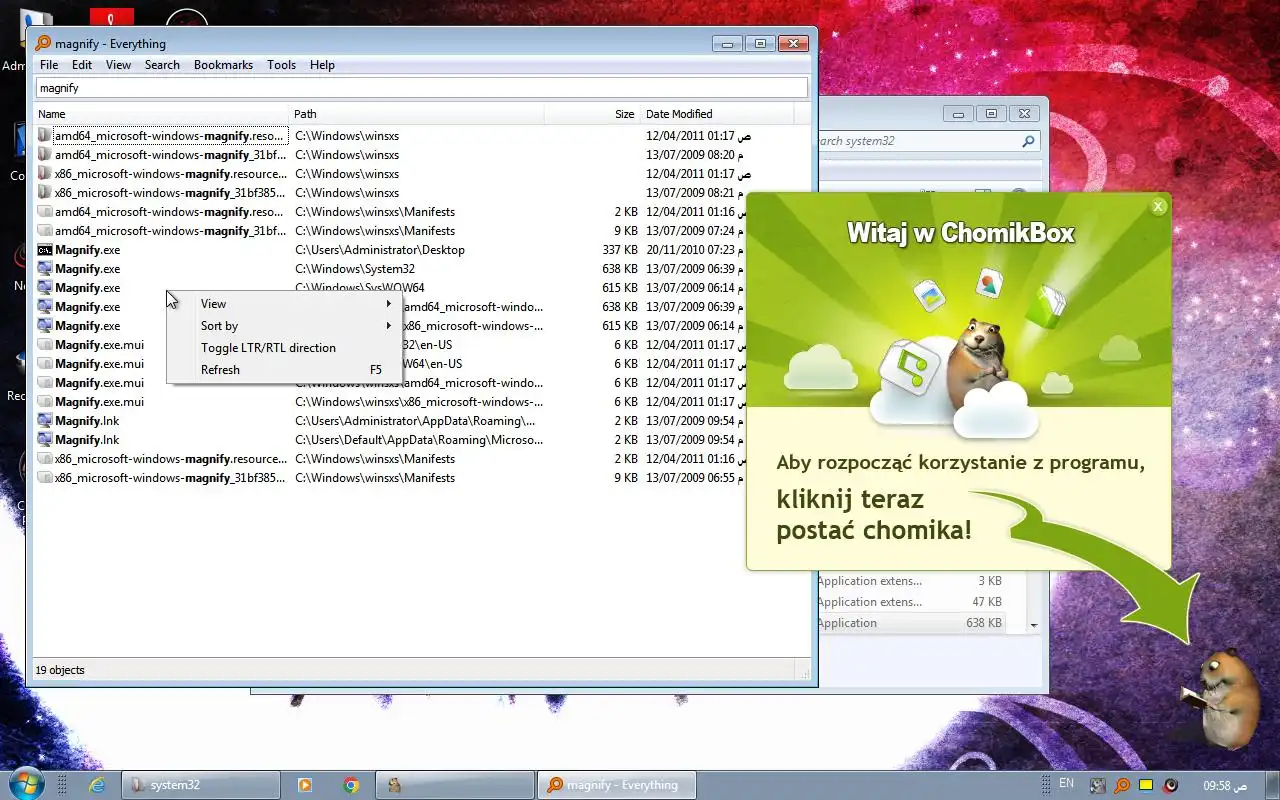Click the Magnify.exe icon in the SysWOW64 row

(x=45, y=288)
